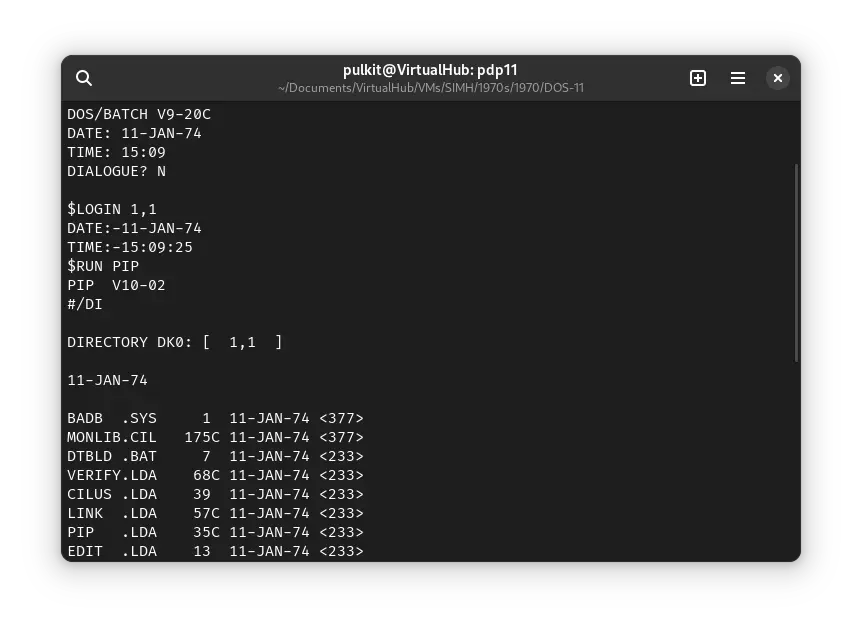This screenshot has height=629, width=862.
Task: Click the DIRECTORY DK0: heading line
Action: click(174, 342)
